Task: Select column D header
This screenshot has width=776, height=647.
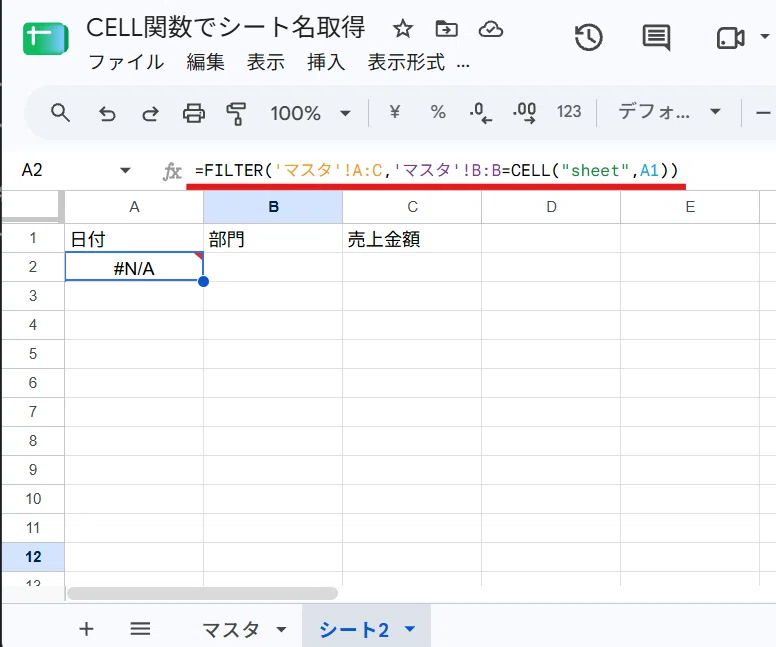Action: point(551,207)
